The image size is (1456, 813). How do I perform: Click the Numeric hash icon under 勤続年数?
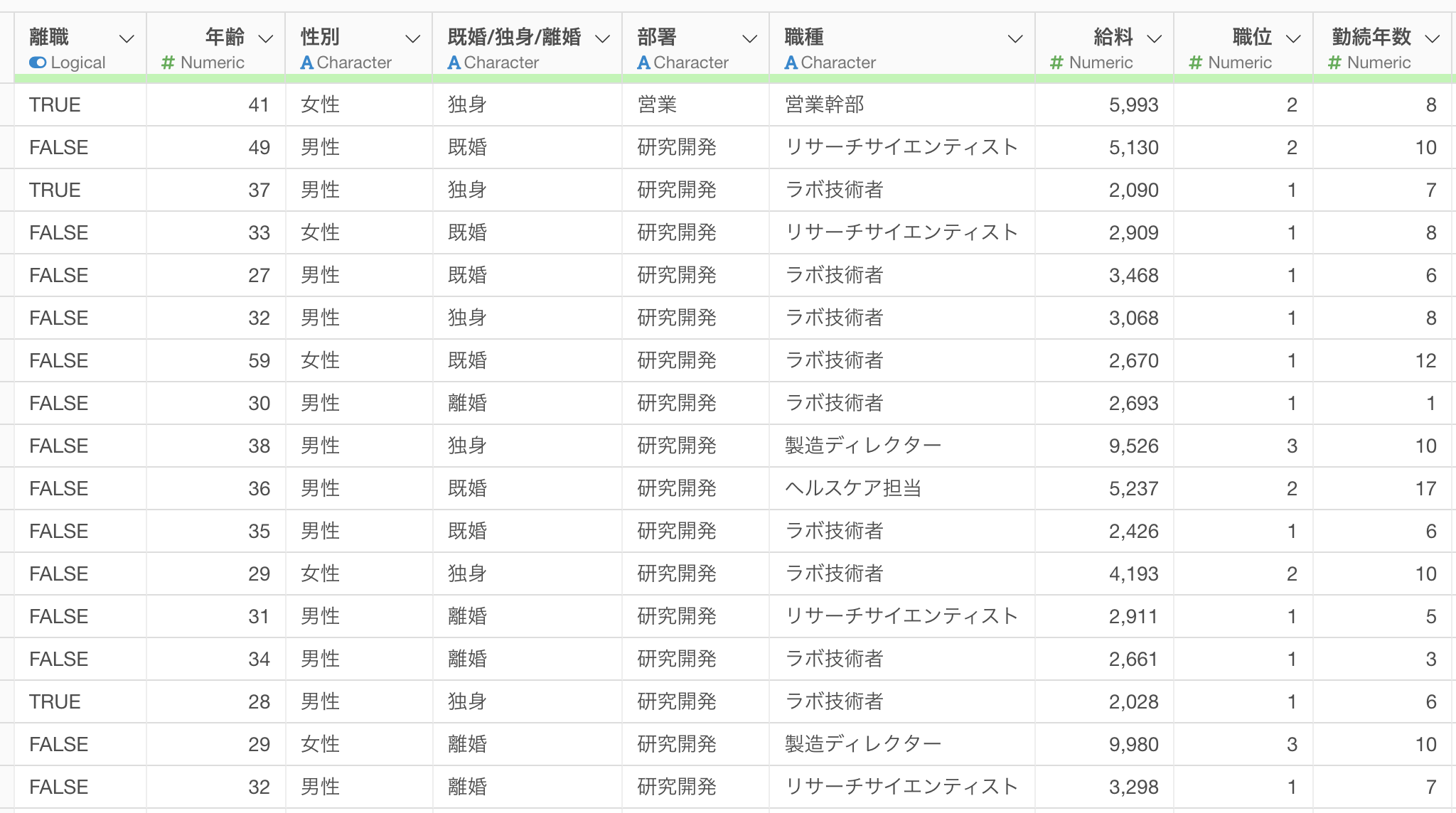point(1334,63)
